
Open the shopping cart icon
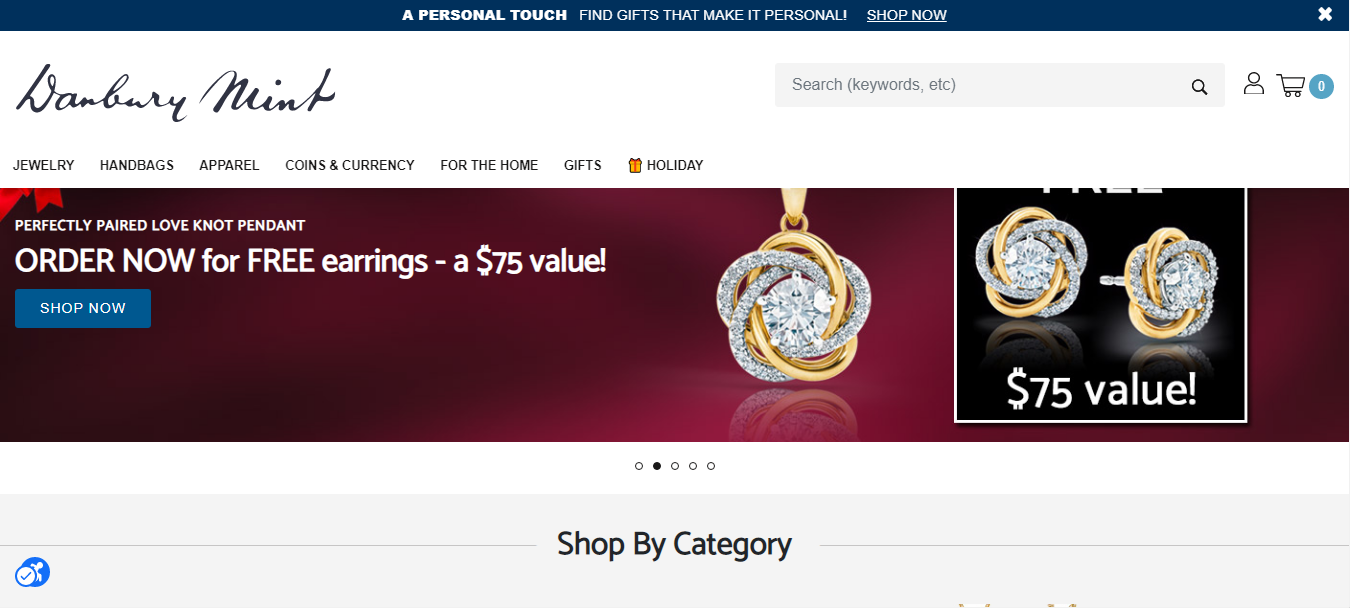1291,86
